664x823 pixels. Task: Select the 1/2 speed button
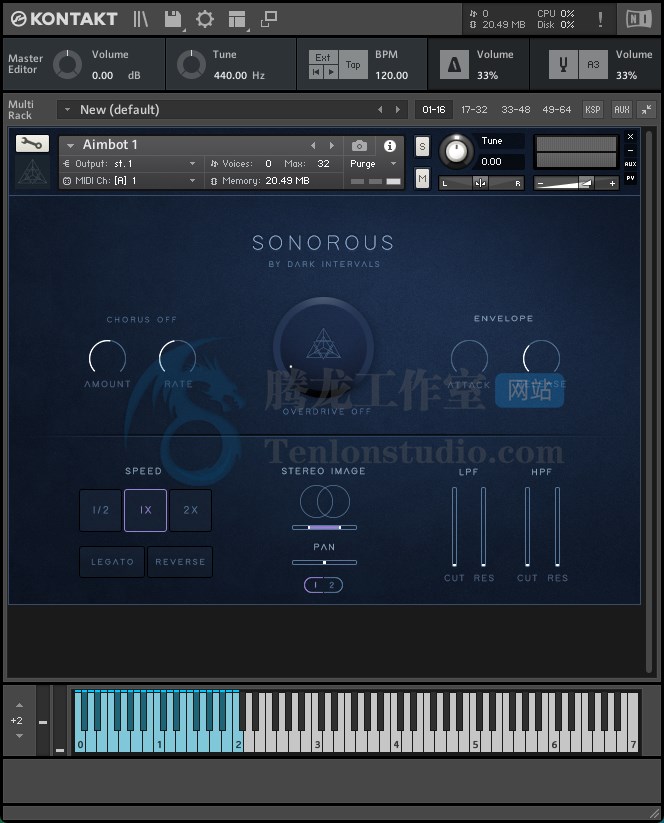[x=100, y=510]
